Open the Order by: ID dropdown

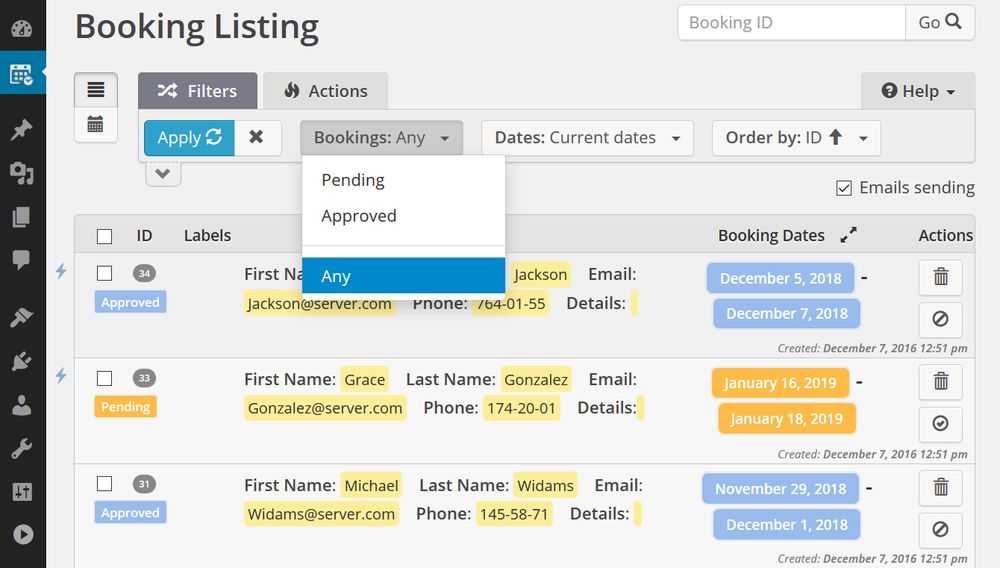click(796, 138)
